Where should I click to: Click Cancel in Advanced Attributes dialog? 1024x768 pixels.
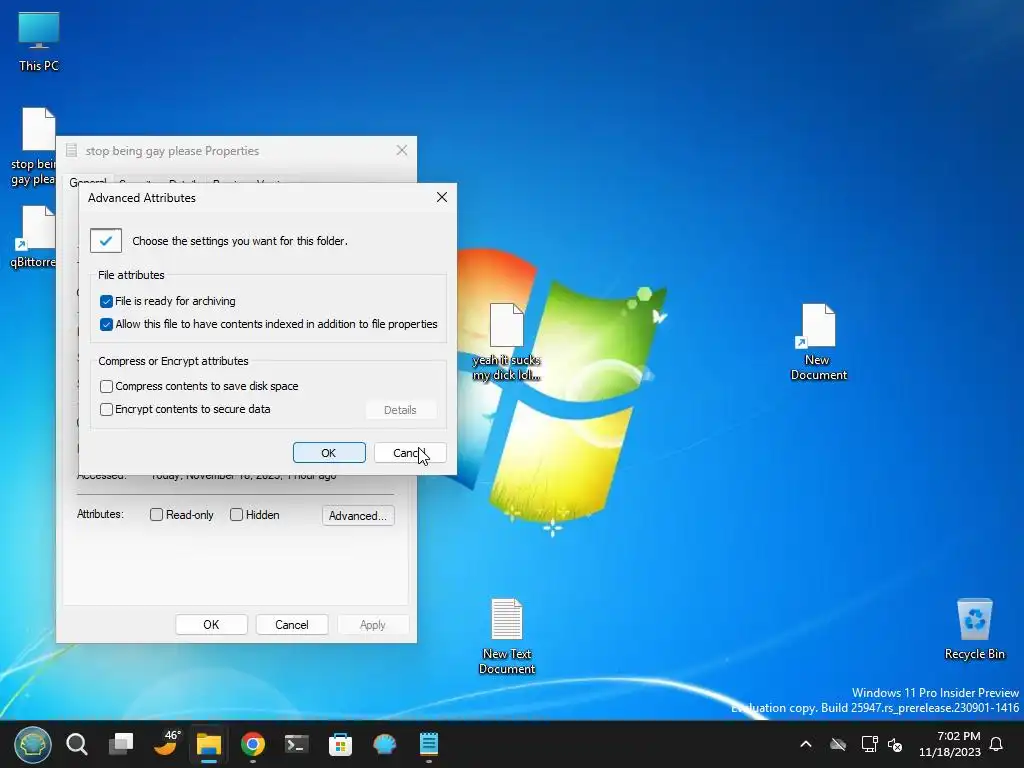pos(410,453)
